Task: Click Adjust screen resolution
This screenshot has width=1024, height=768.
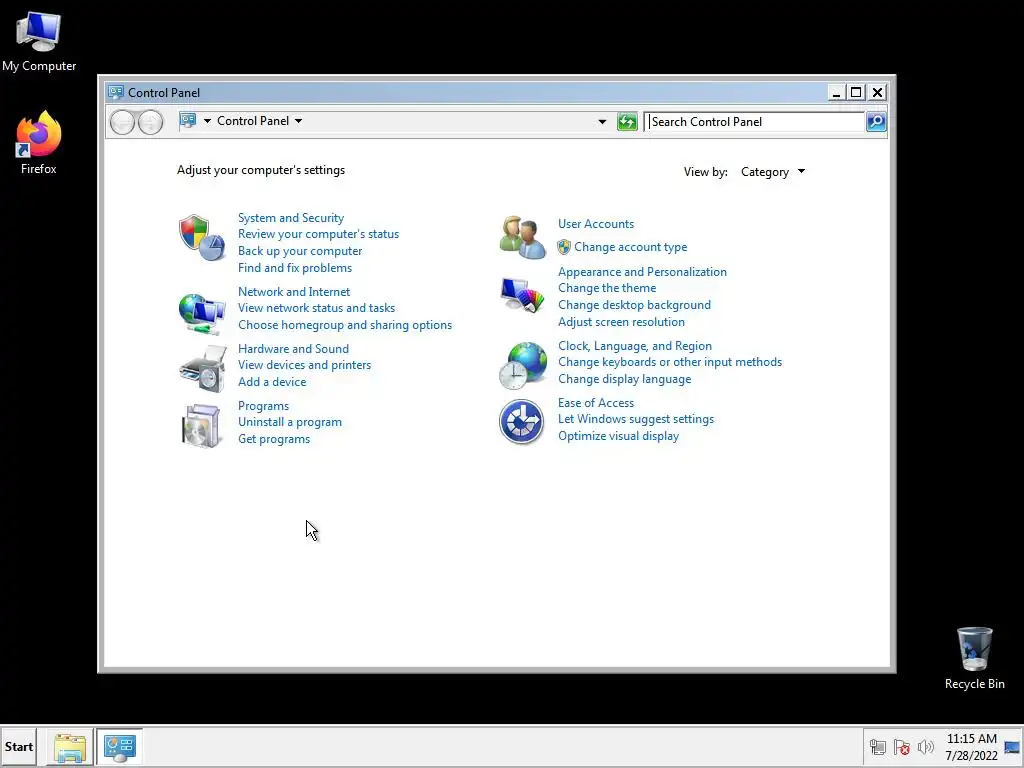Action: [x=621, y=322]
